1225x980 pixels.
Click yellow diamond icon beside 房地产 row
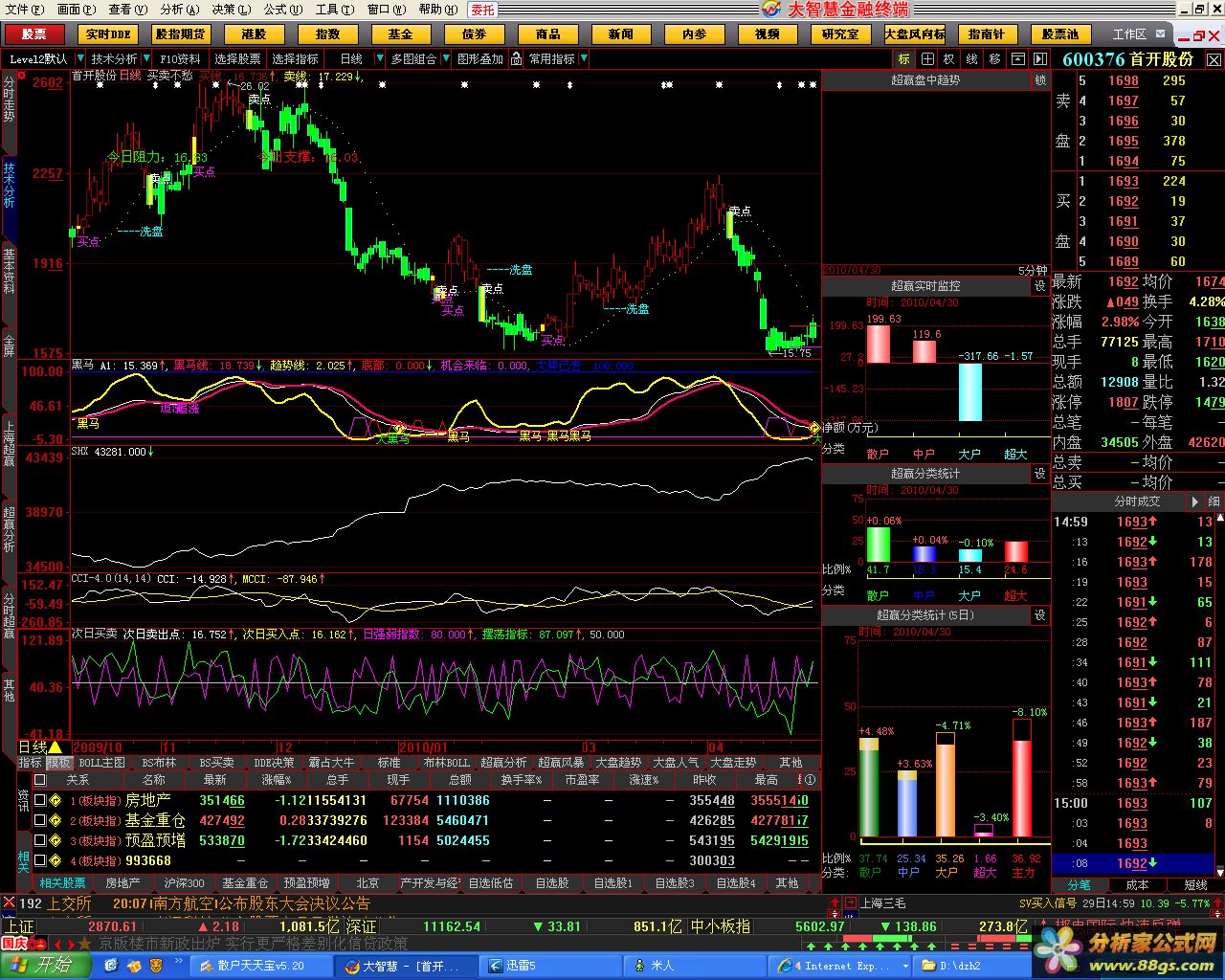(56, 800)
